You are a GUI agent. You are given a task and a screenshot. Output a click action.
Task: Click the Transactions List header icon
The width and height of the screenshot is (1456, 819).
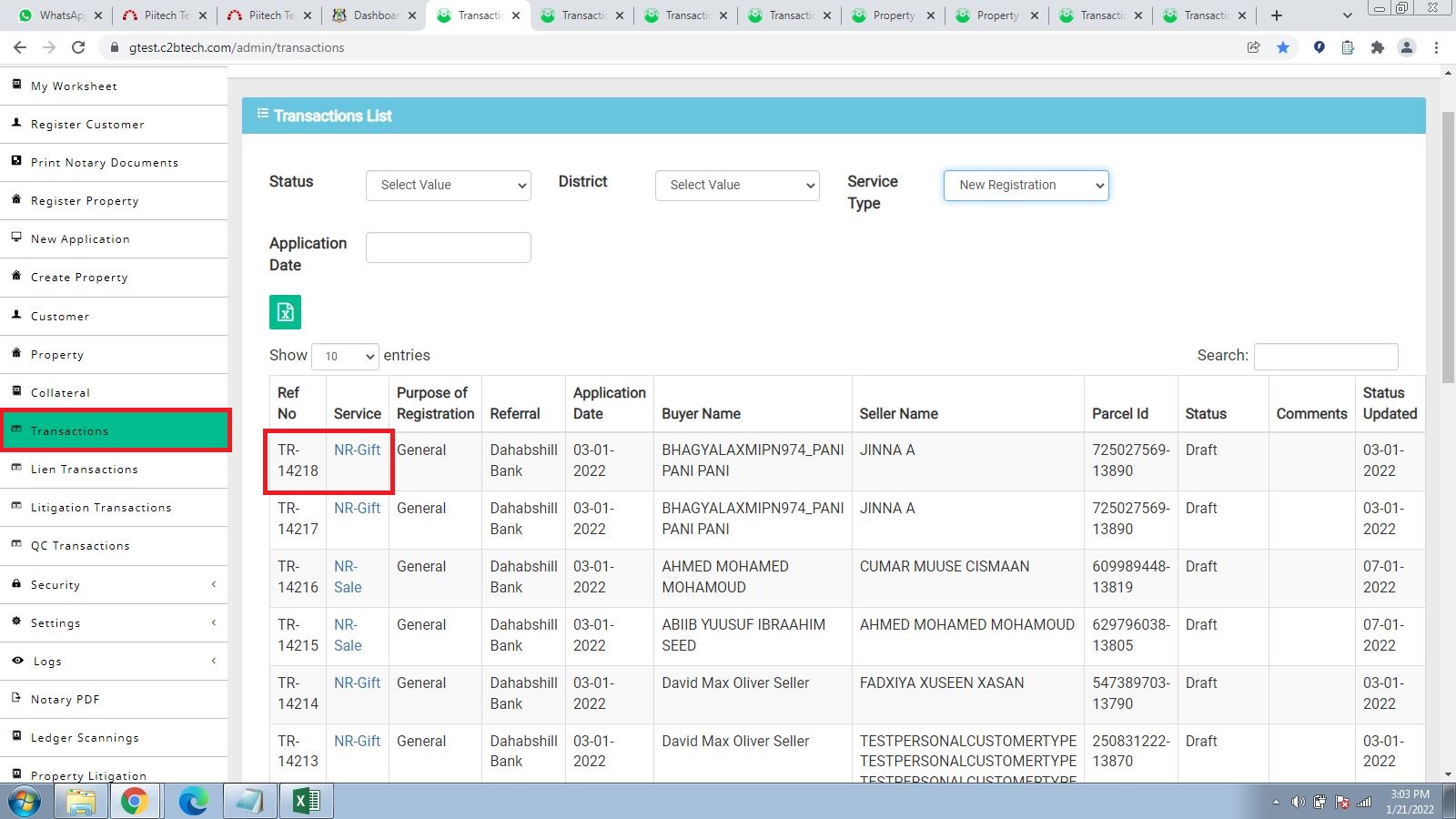click(263, 114)
